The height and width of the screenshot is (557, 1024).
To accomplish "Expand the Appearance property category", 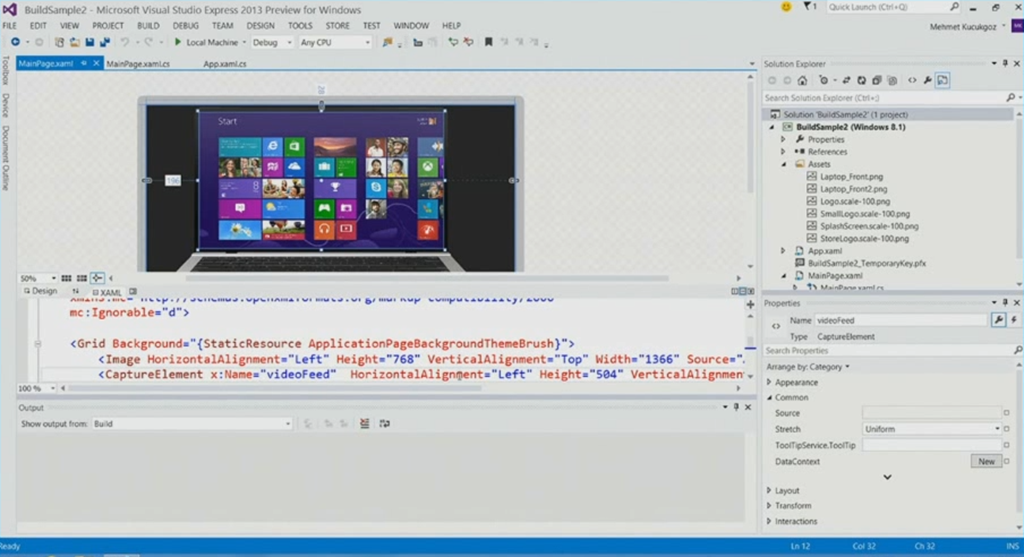I will pyautogui.click(x=769, y=383).
